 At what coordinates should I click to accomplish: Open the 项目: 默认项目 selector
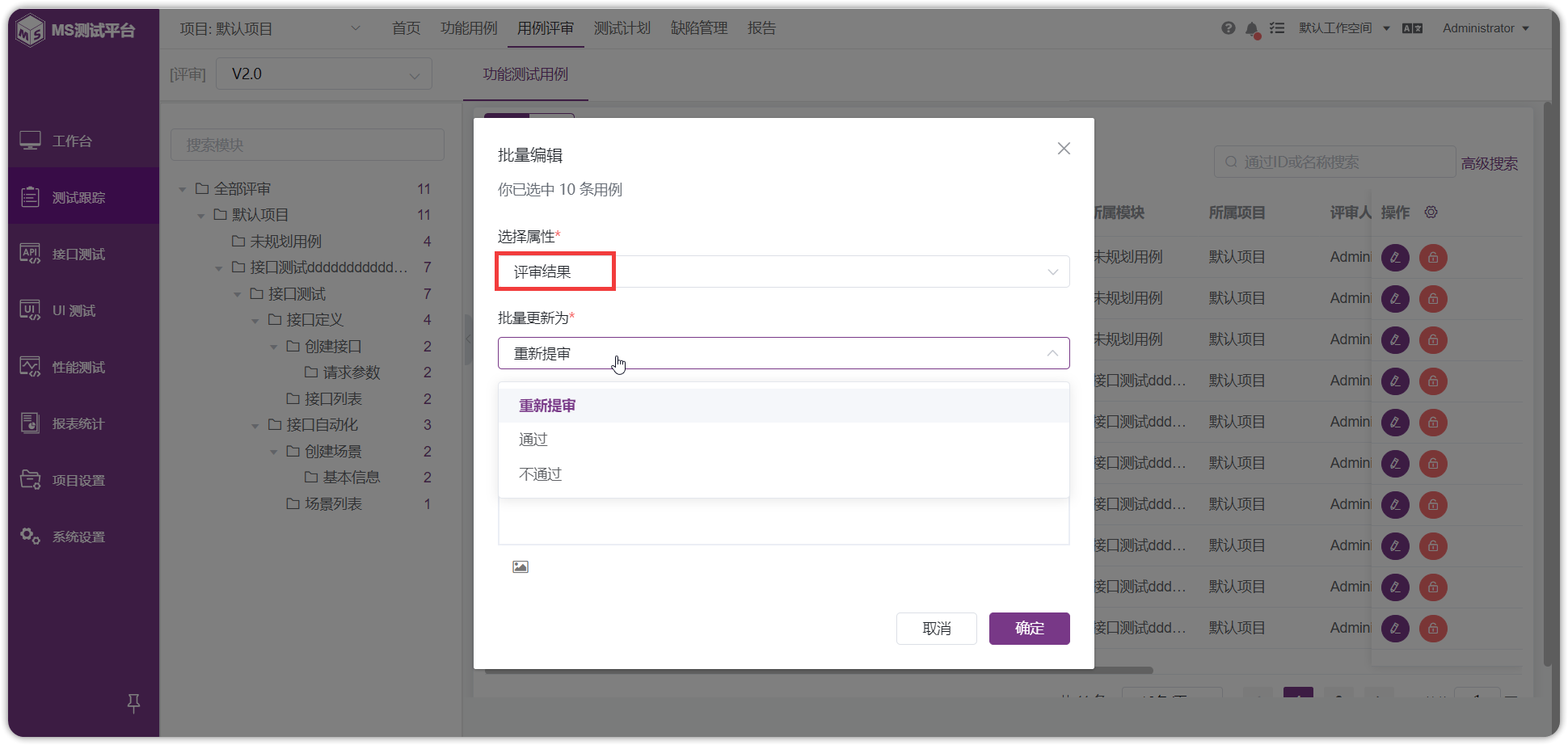coord(270,28)
